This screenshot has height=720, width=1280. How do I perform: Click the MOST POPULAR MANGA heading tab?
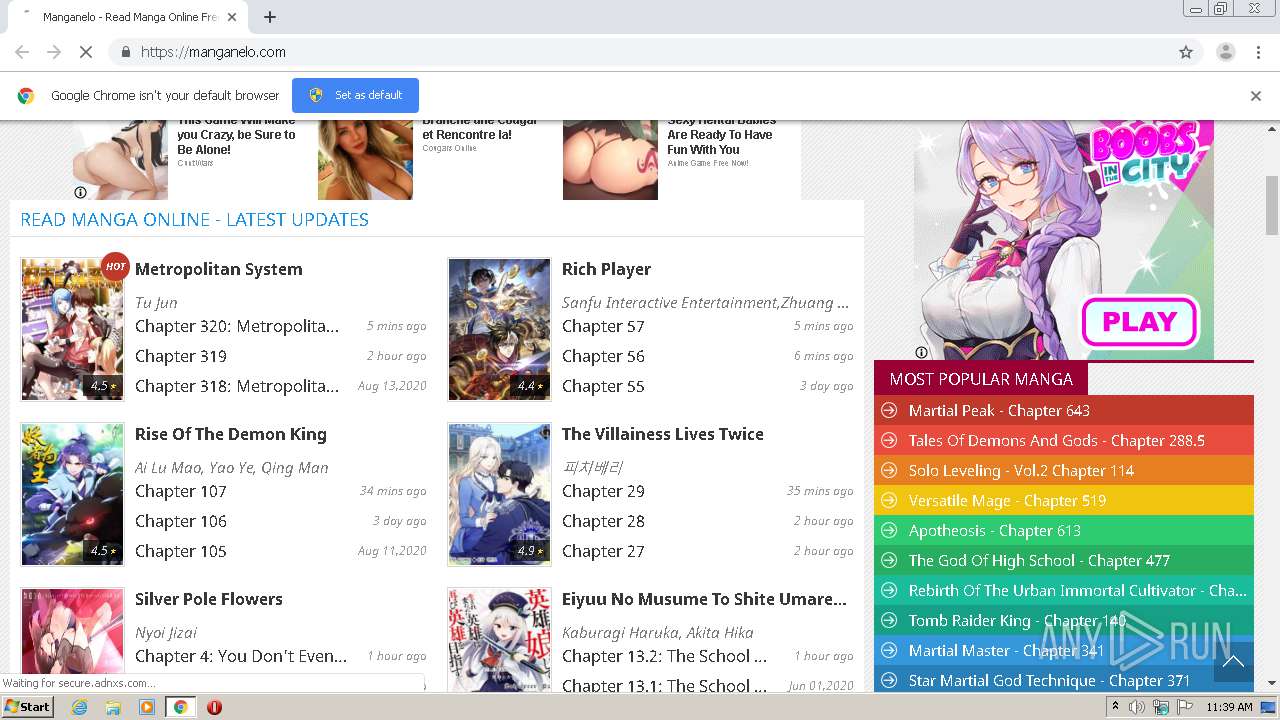[x=981, y=379]
